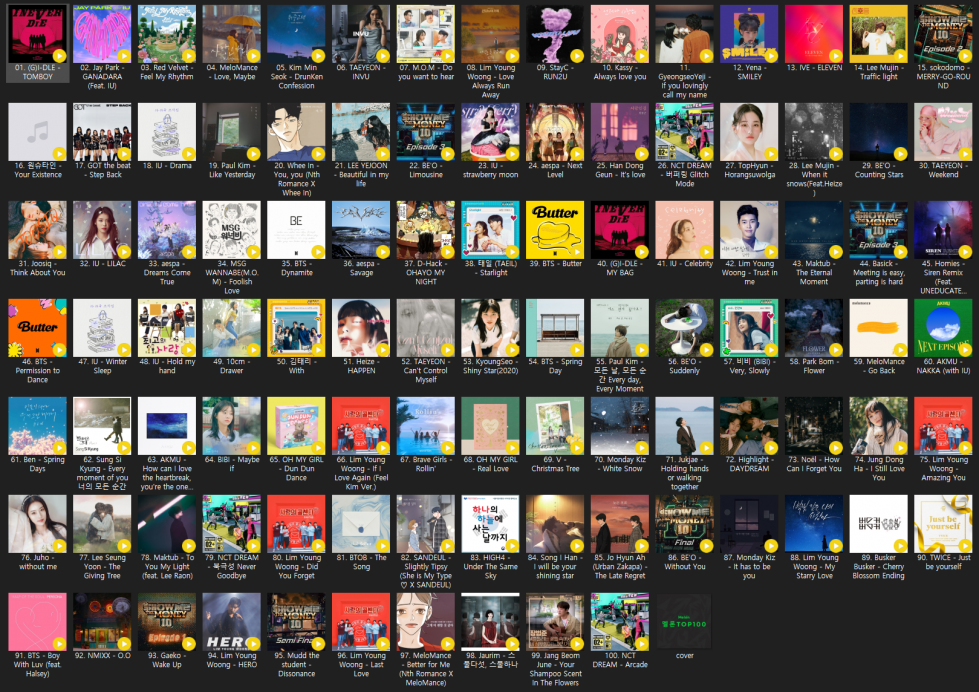979x692 pixels.
Task: Select '64. BIBI - Maybe if' thumbnail
Action: (x=232, y=426)
